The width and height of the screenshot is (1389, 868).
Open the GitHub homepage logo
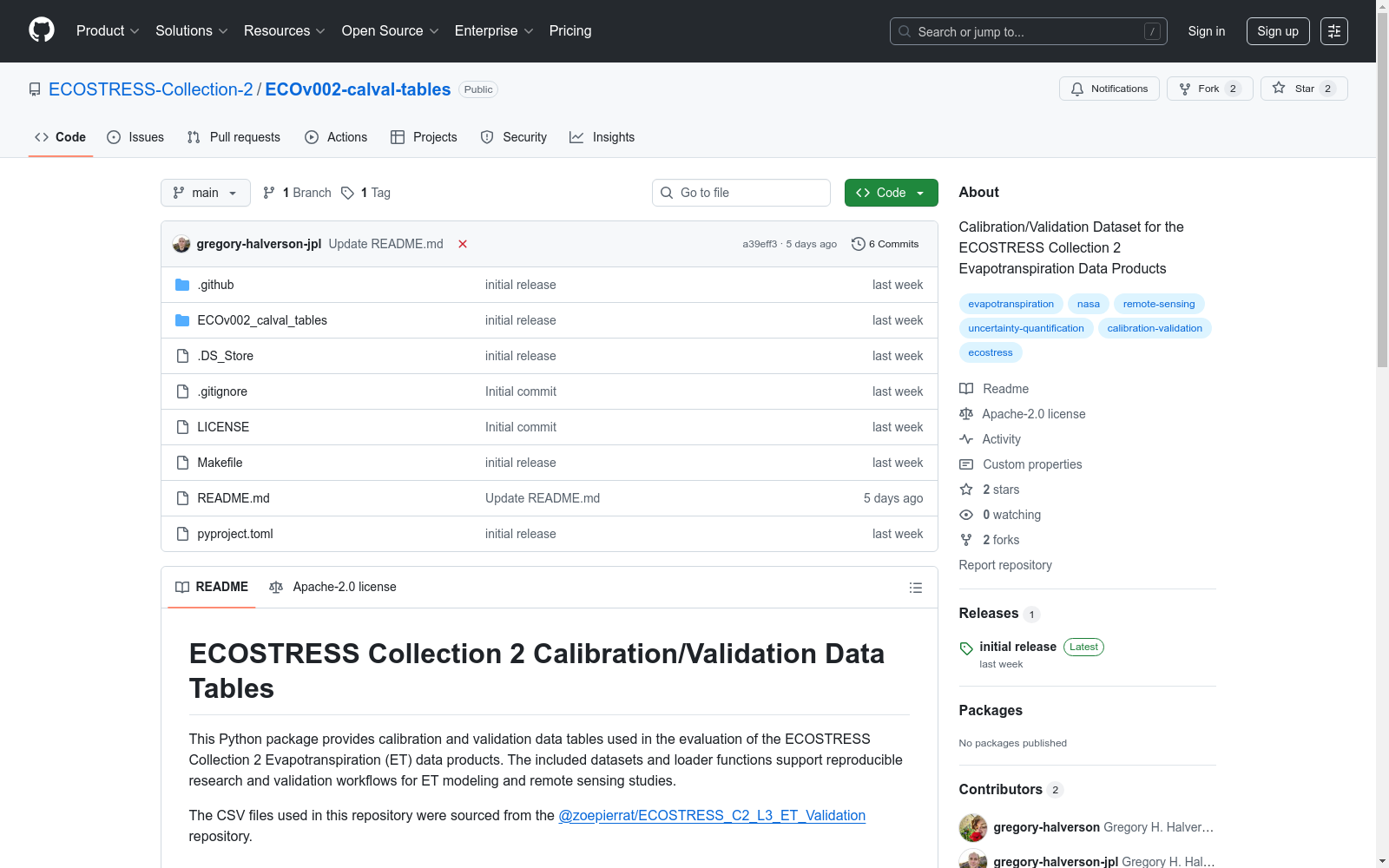pos(42,30)
